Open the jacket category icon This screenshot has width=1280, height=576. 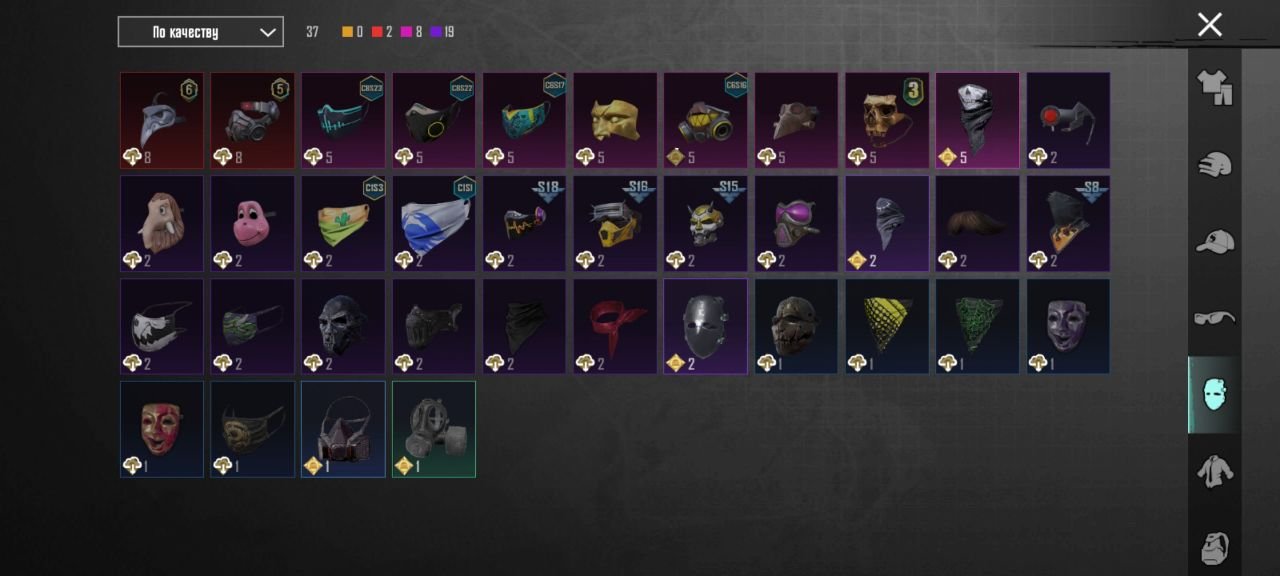point(1214,471)
